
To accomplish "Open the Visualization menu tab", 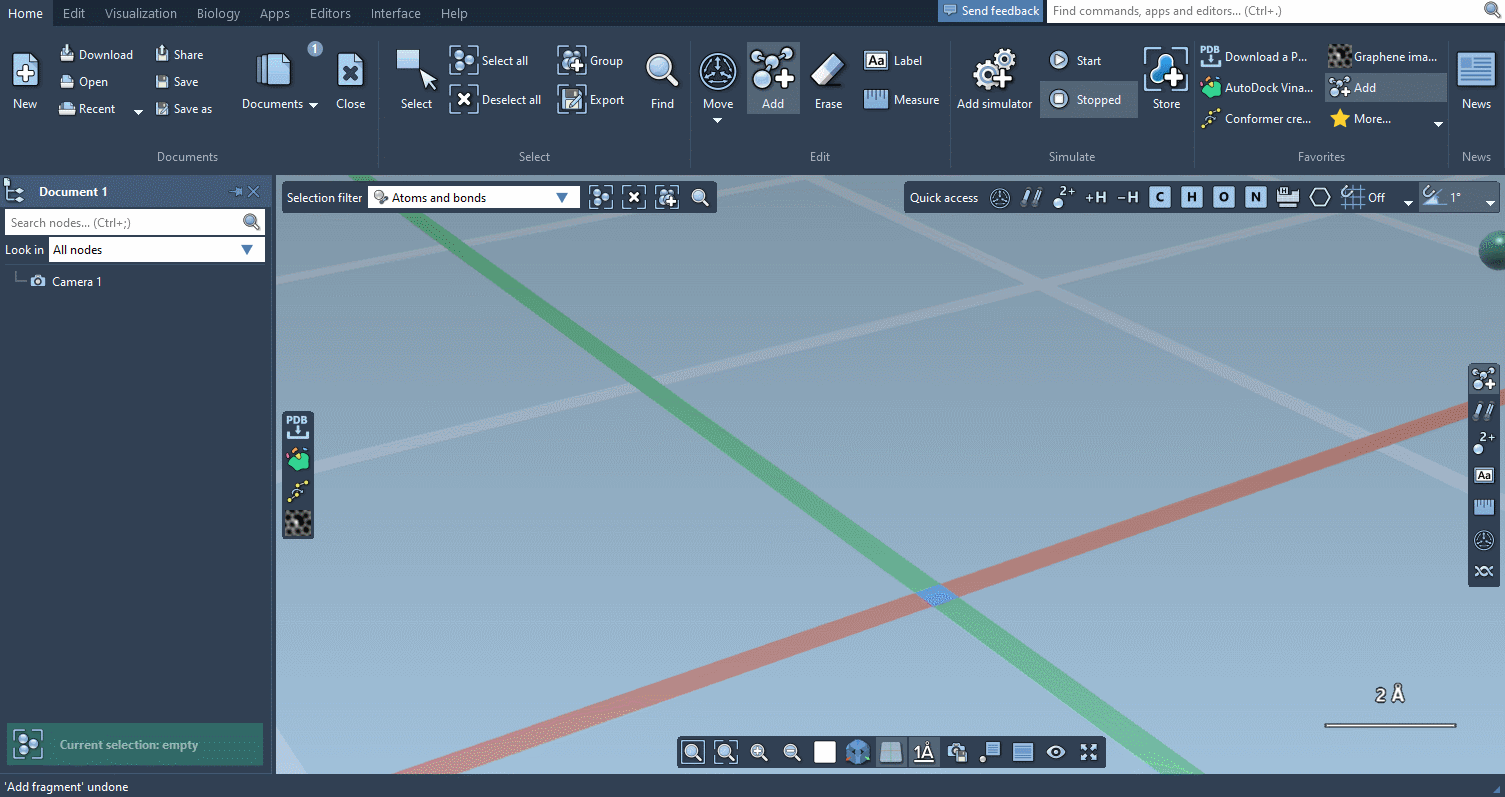I will 141,13.
